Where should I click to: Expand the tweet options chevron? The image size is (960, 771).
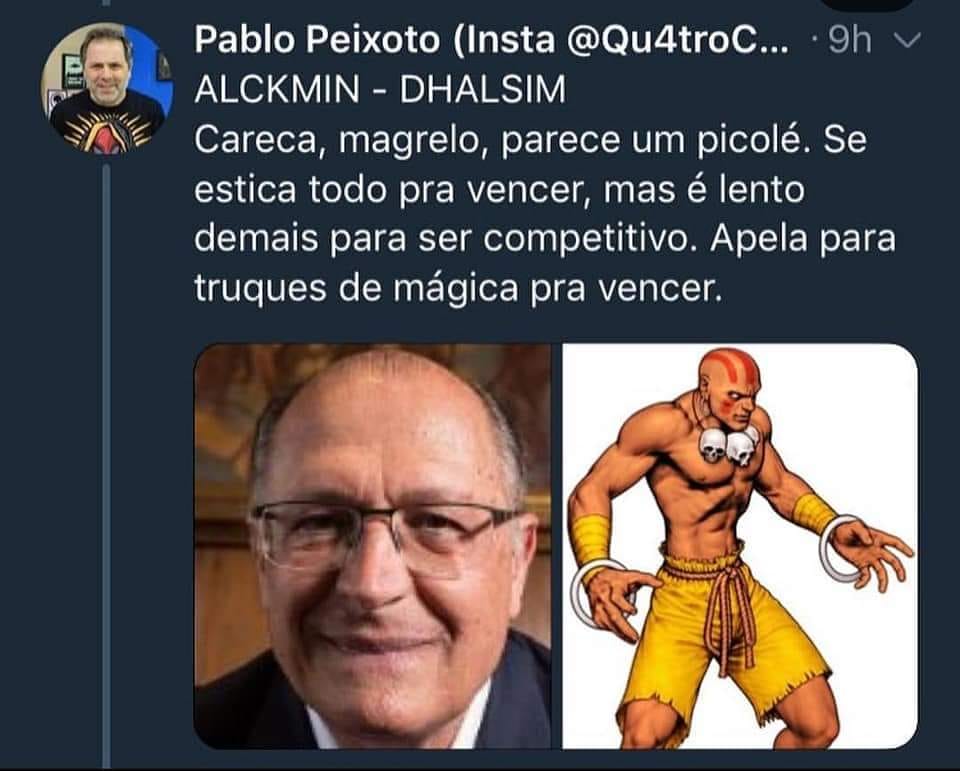907,40
